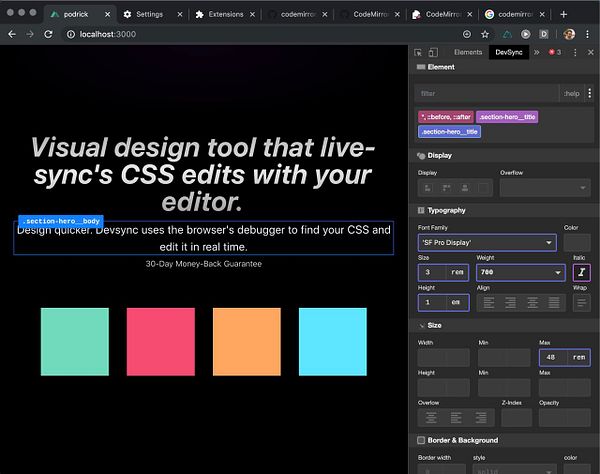This screenshot has width=600, height=474.
Task: Open the Elements DevTools tab
Action: (468, 52)
